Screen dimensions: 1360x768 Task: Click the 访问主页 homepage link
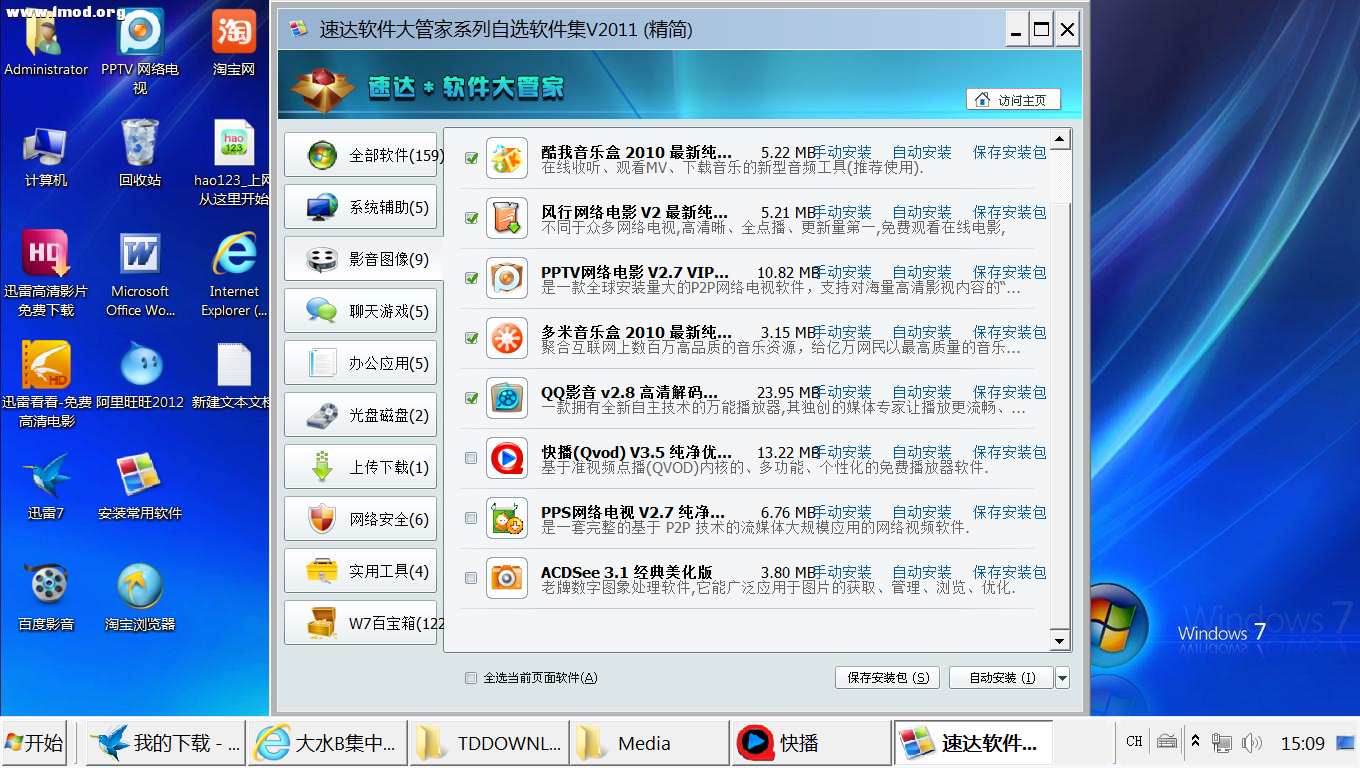pos(1013,99)
